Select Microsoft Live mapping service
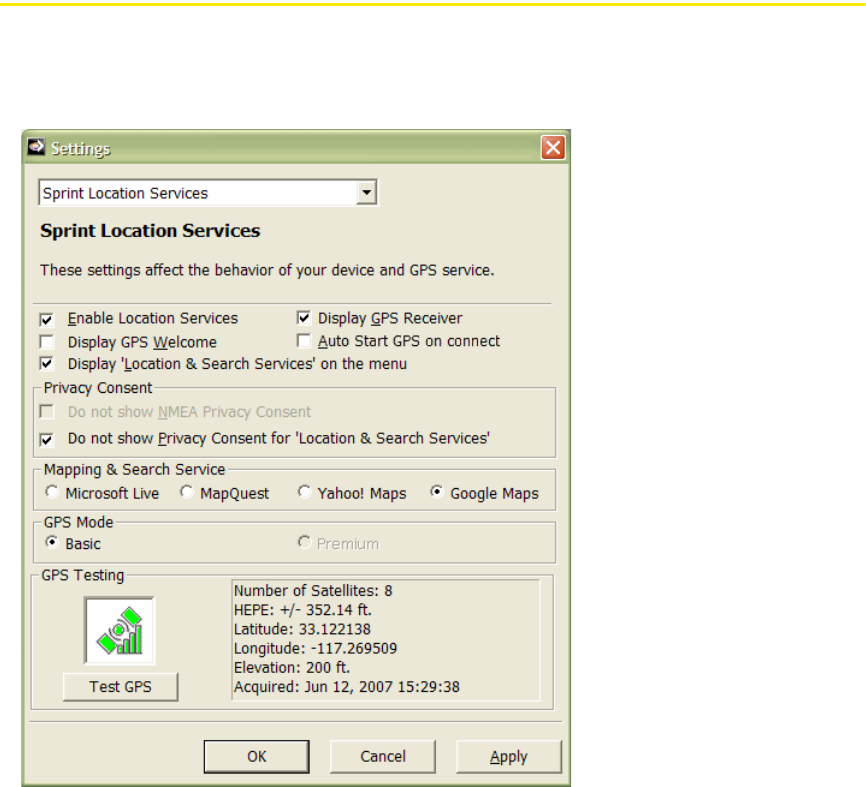866x787 pixels. coord(52,492)
